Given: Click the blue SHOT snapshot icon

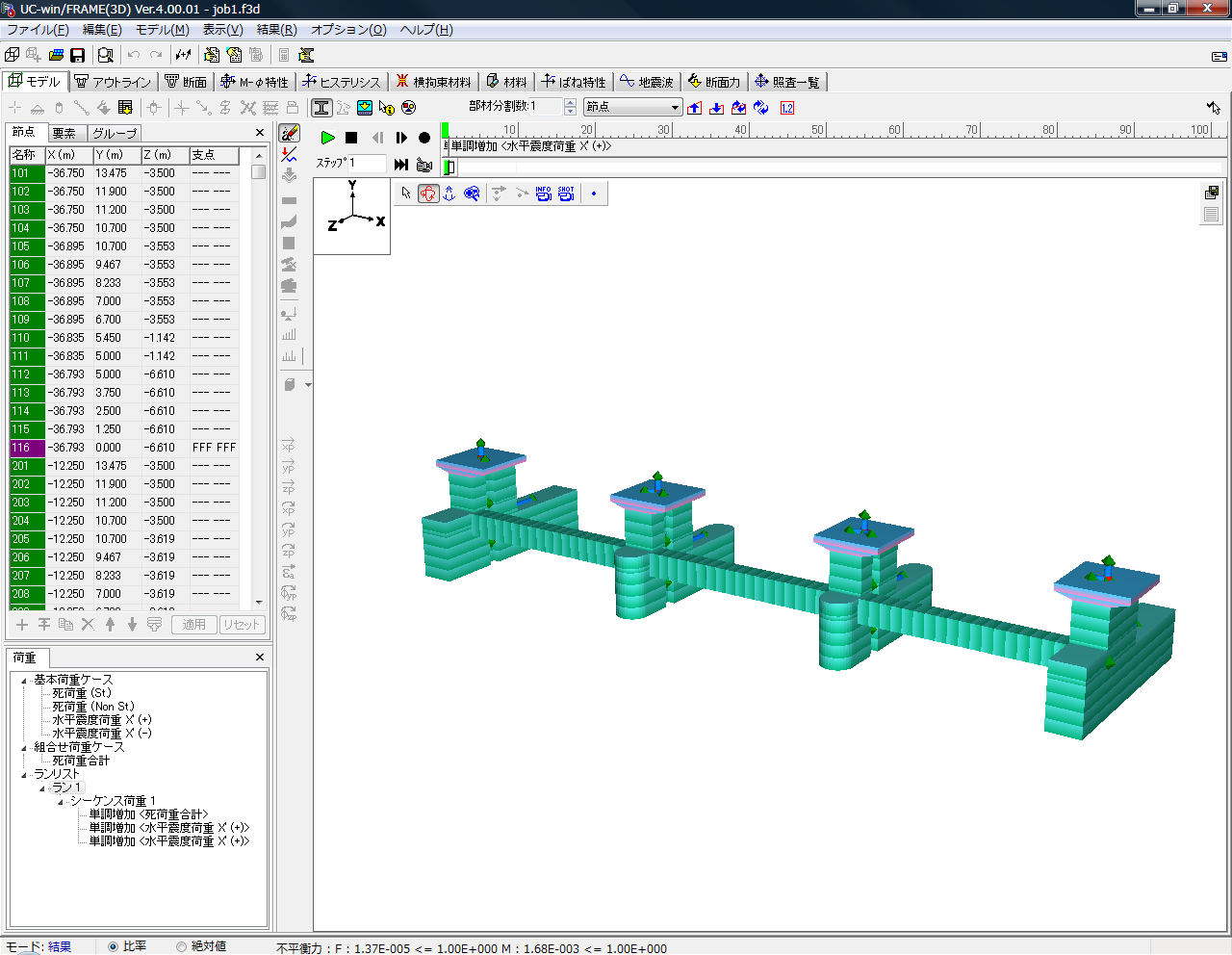Looking at the screenshot, I should pos(566,194).
